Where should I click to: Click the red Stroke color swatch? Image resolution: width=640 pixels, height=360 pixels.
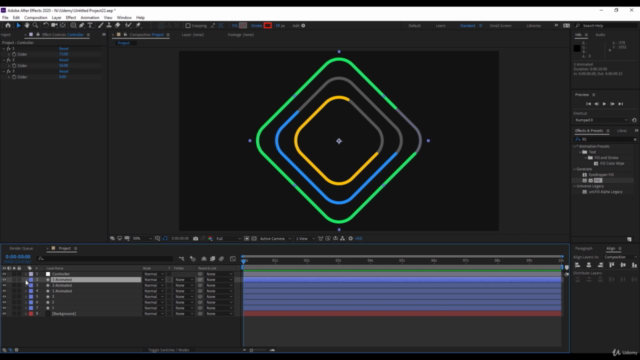pos(267,25)
